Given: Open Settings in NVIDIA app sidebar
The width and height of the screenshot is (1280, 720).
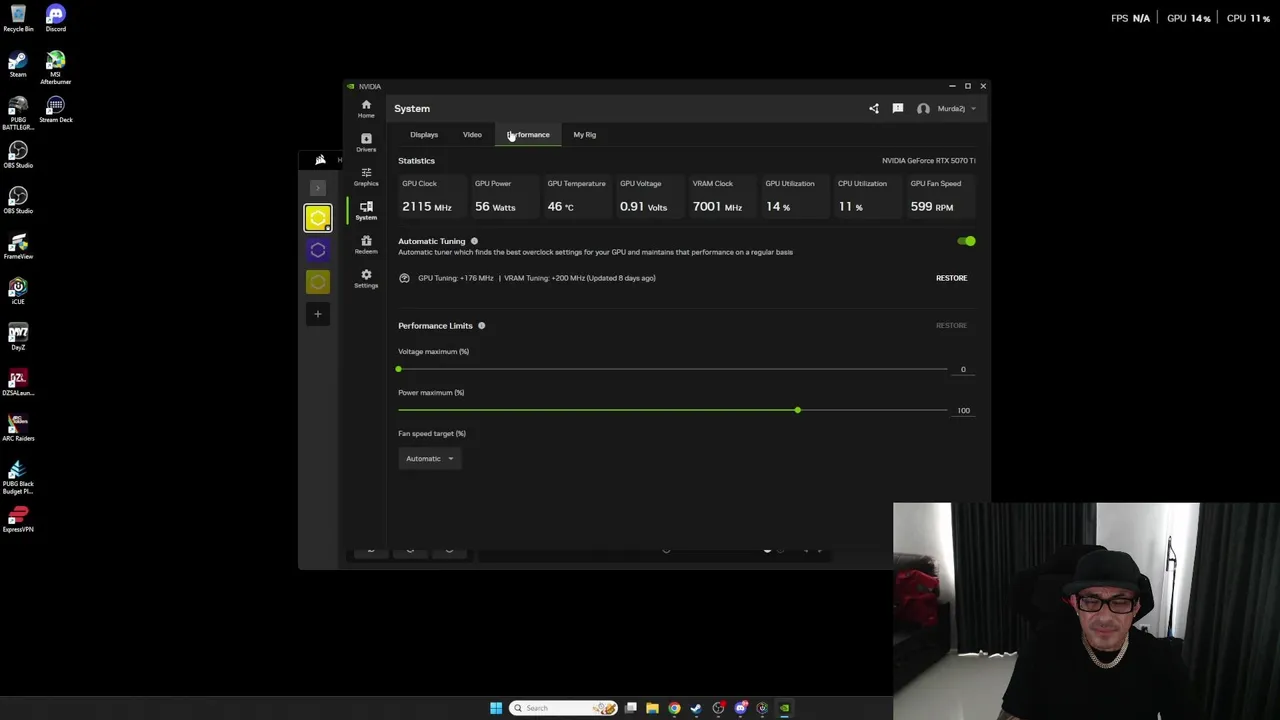Looking at the screenshot, I should [366, 278].
